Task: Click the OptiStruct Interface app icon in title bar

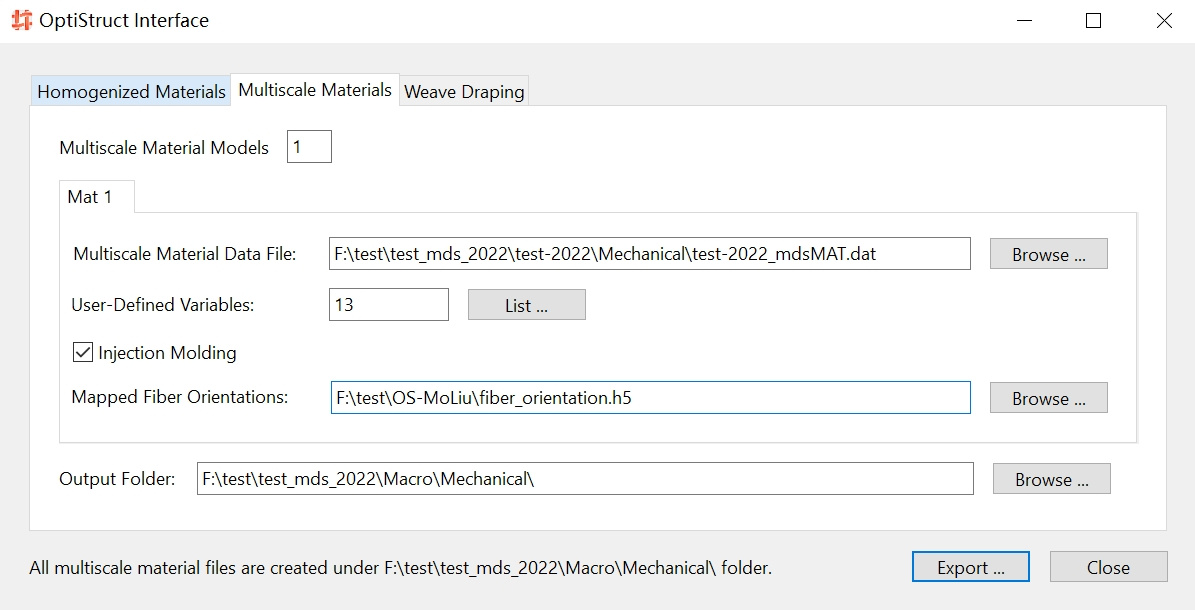Action: tap(21, 21)
